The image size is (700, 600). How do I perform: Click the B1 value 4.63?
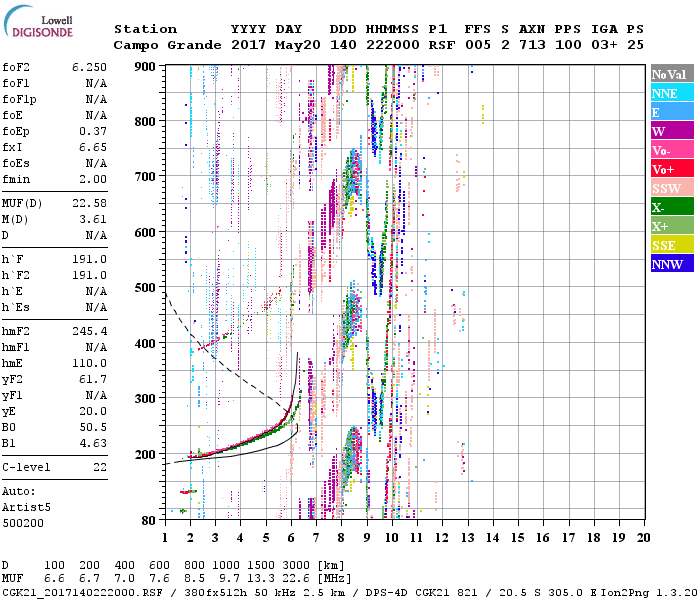pos(93,444)
